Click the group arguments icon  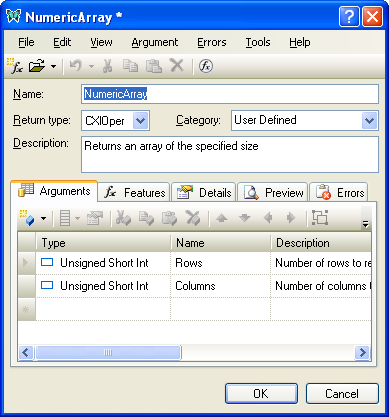[x=320, y=218]
